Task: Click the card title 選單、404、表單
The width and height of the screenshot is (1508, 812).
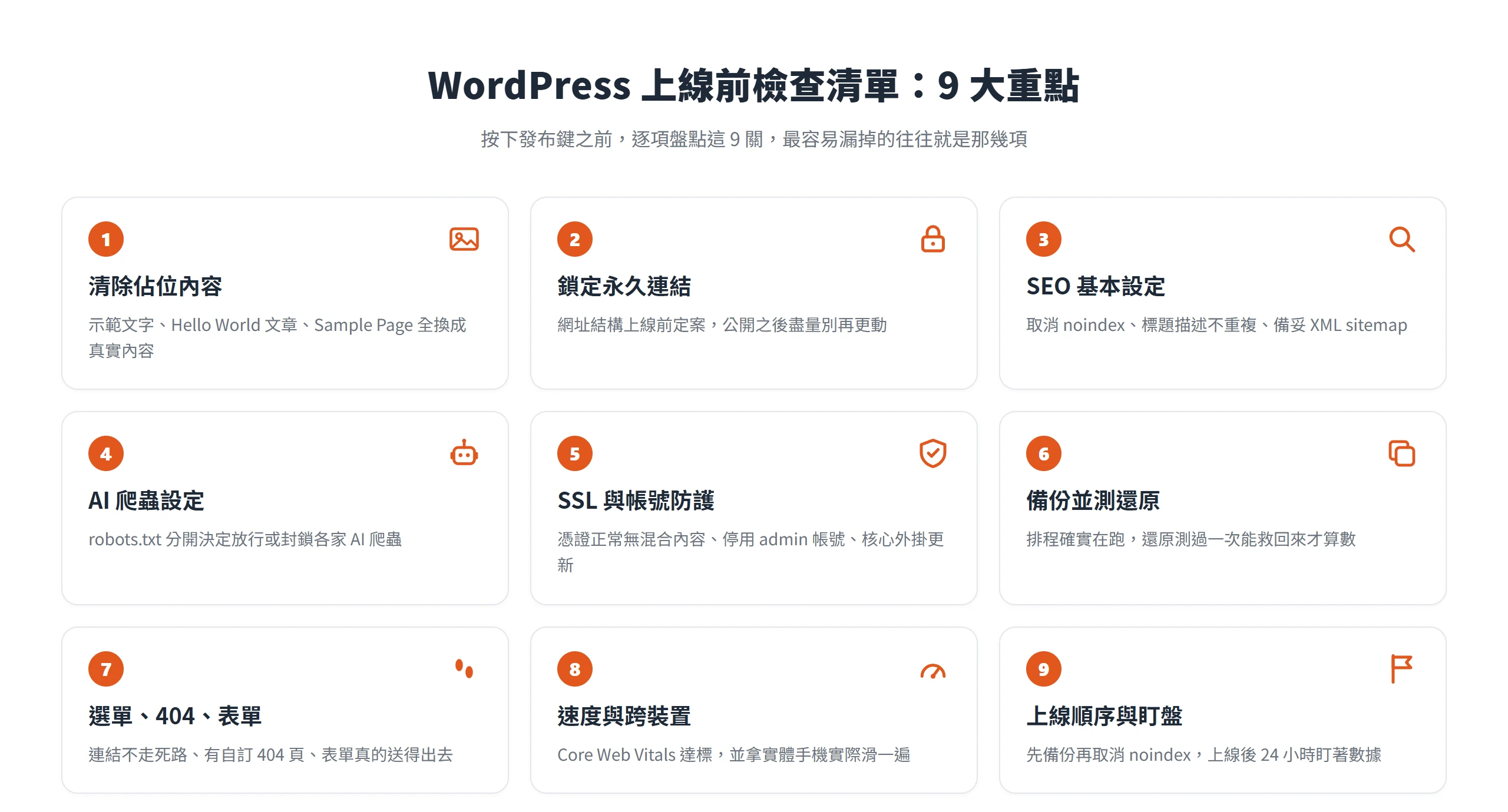Action: point(175,716)
